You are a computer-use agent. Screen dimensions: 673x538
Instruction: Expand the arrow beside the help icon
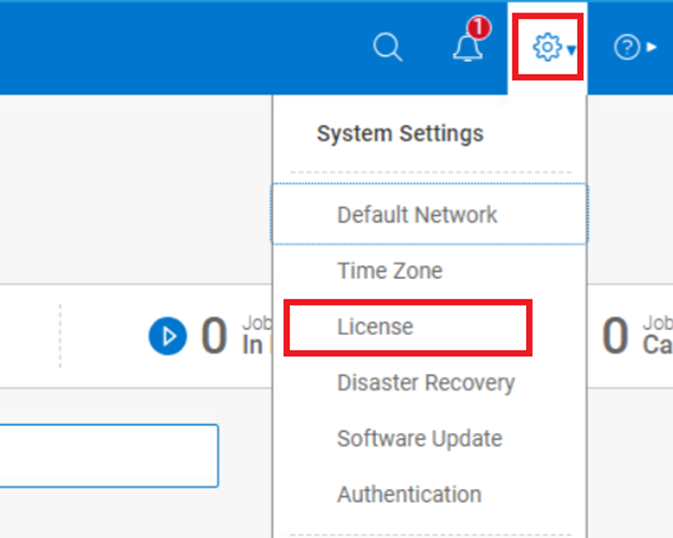pos(651,47)
